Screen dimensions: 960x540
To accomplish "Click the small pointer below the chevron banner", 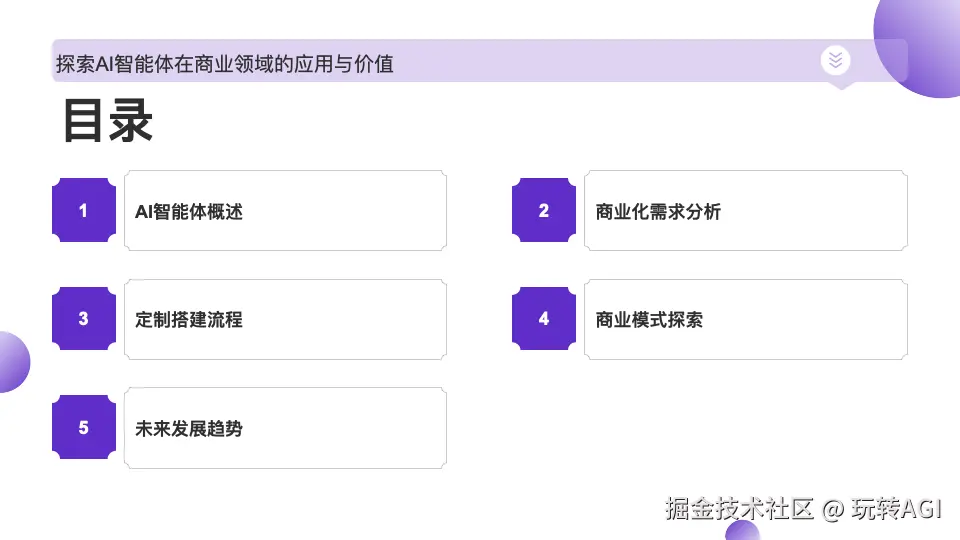I will [839, 86].
